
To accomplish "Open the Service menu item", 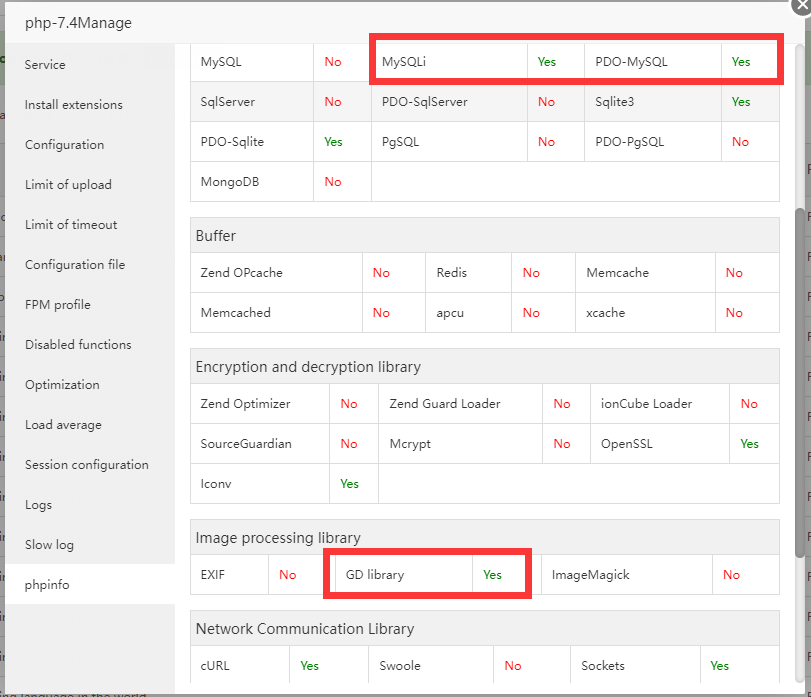I will 45,65.
